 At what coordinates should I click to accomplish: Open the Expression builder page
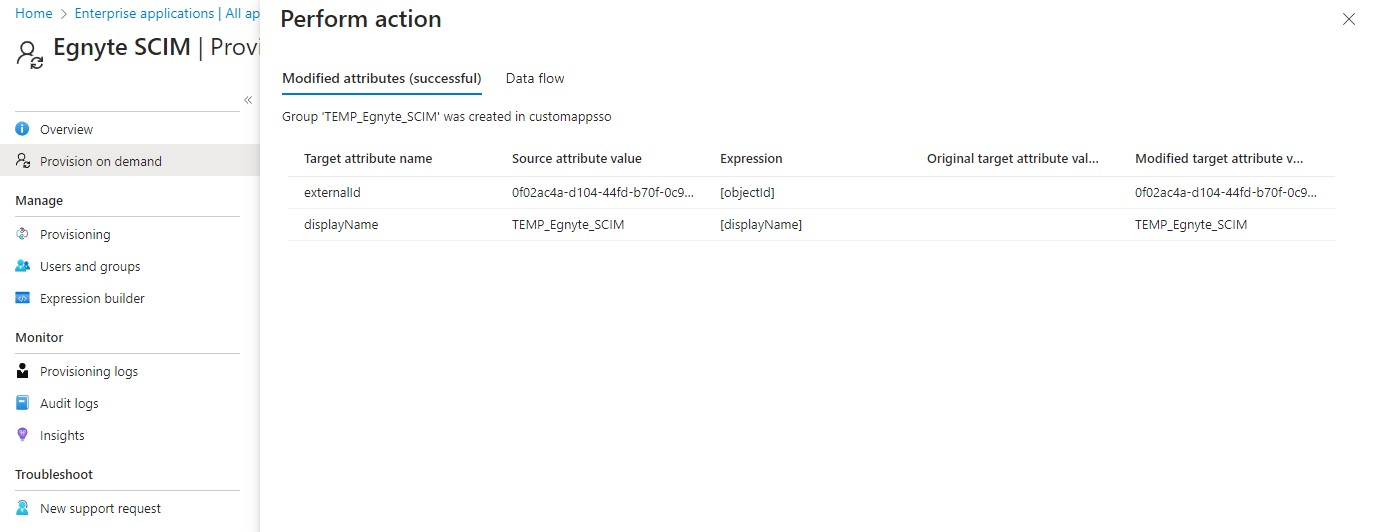point(92,298)
